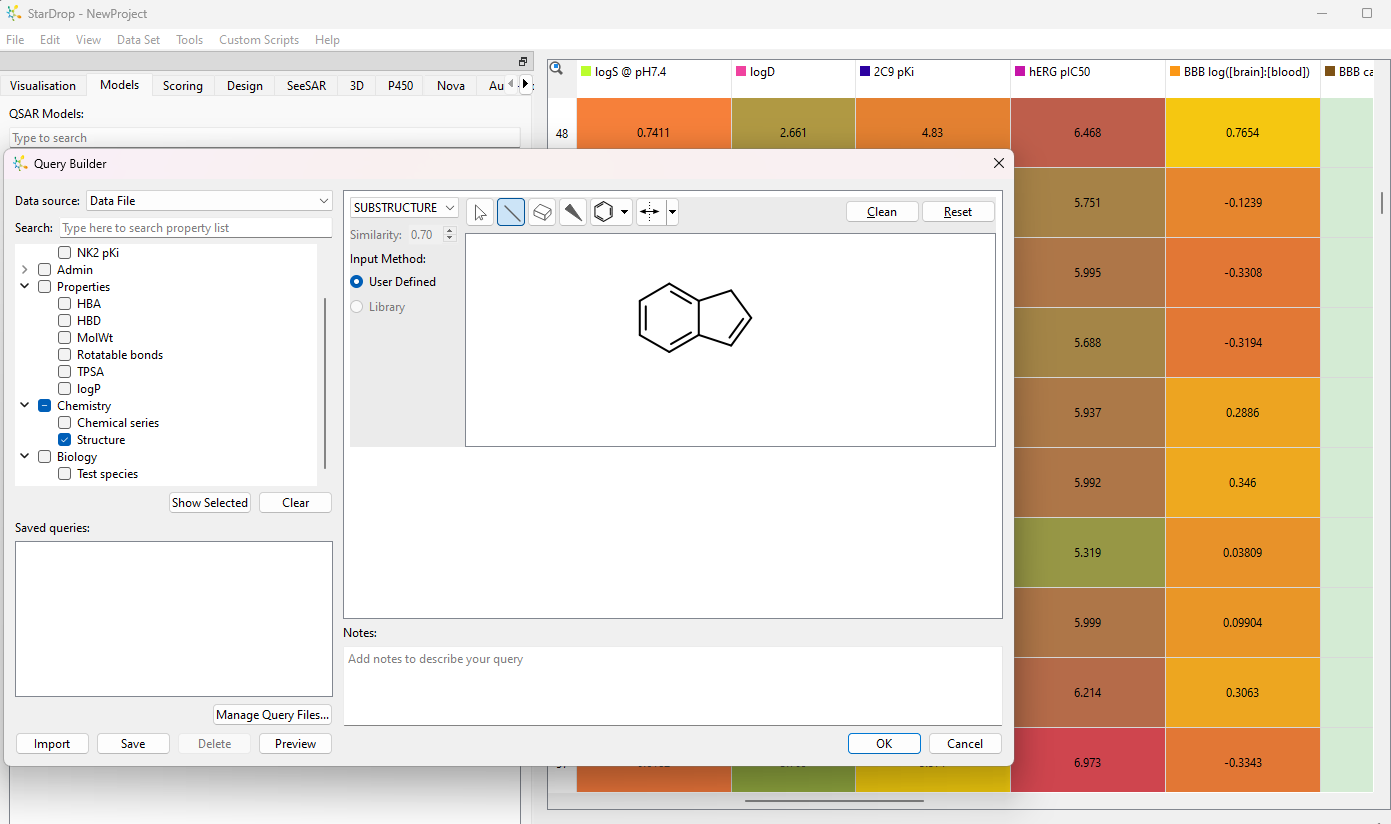The width and height of the screenshot is (1391, 824).
Task: Click the green logS @ pH7.4 color swatch
Action: click(586, 72)
